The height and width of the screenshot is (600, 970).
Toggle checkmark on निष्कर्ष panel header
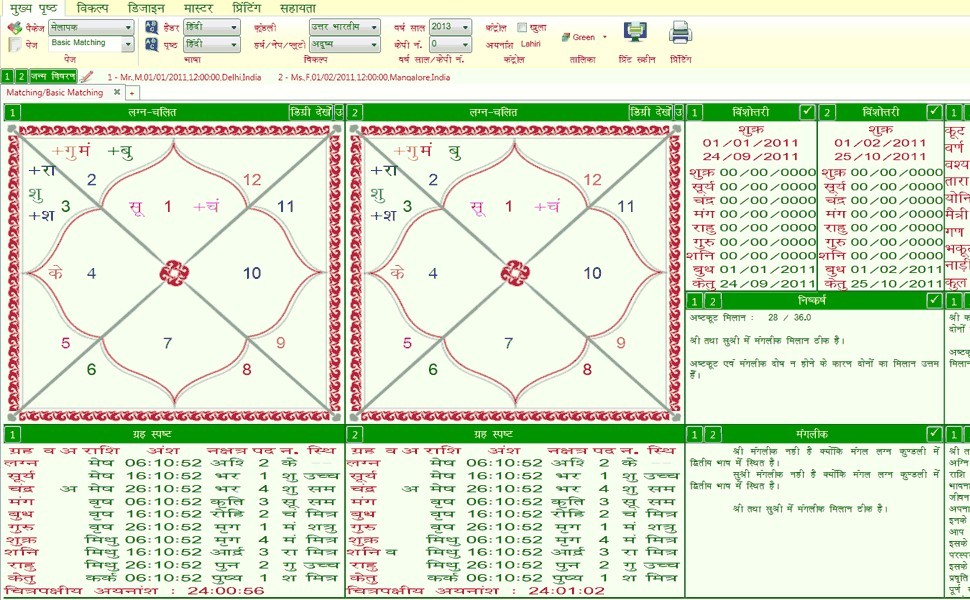(934, 300)
